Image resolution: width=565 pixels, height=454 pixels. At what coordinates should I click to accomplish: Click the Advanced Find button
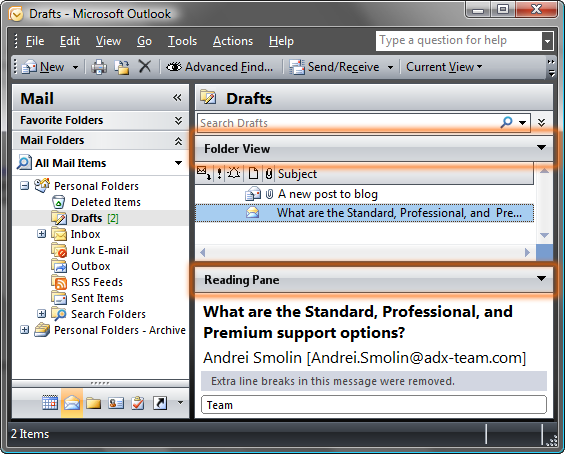pyautogui.click(x=219, y=67)
